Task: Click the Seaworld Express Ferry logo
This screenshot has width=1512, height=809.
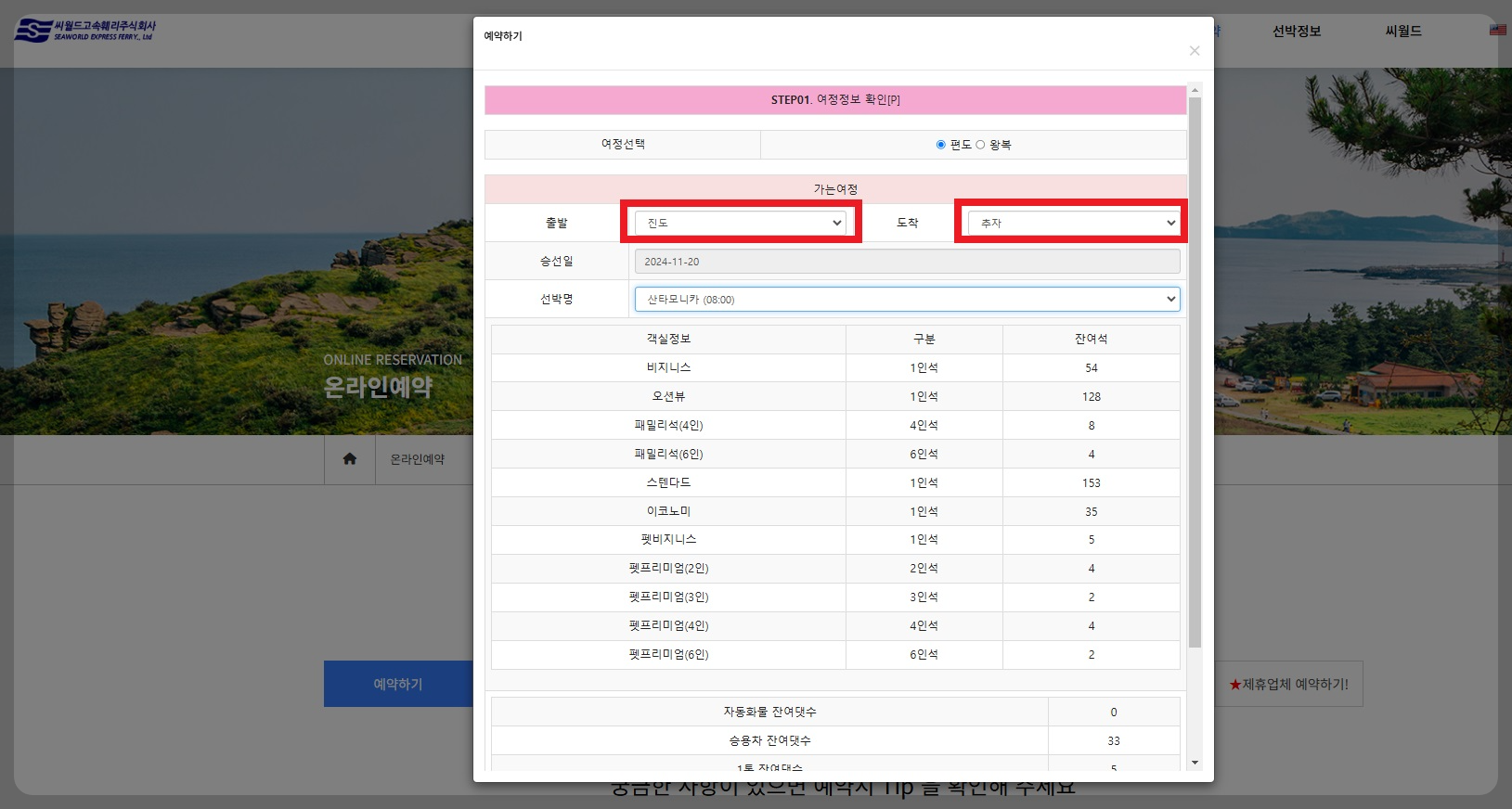Action: (x=84, y=31)
